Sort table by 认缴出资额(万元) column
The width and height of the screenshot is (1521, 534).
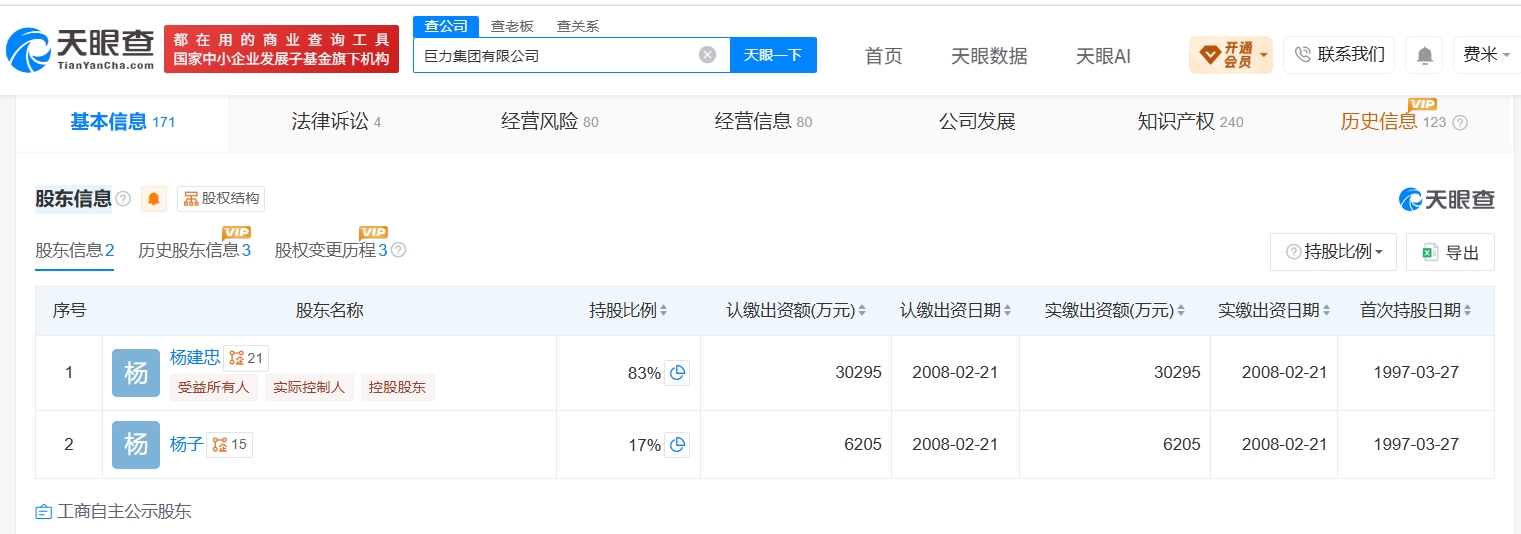796,310
